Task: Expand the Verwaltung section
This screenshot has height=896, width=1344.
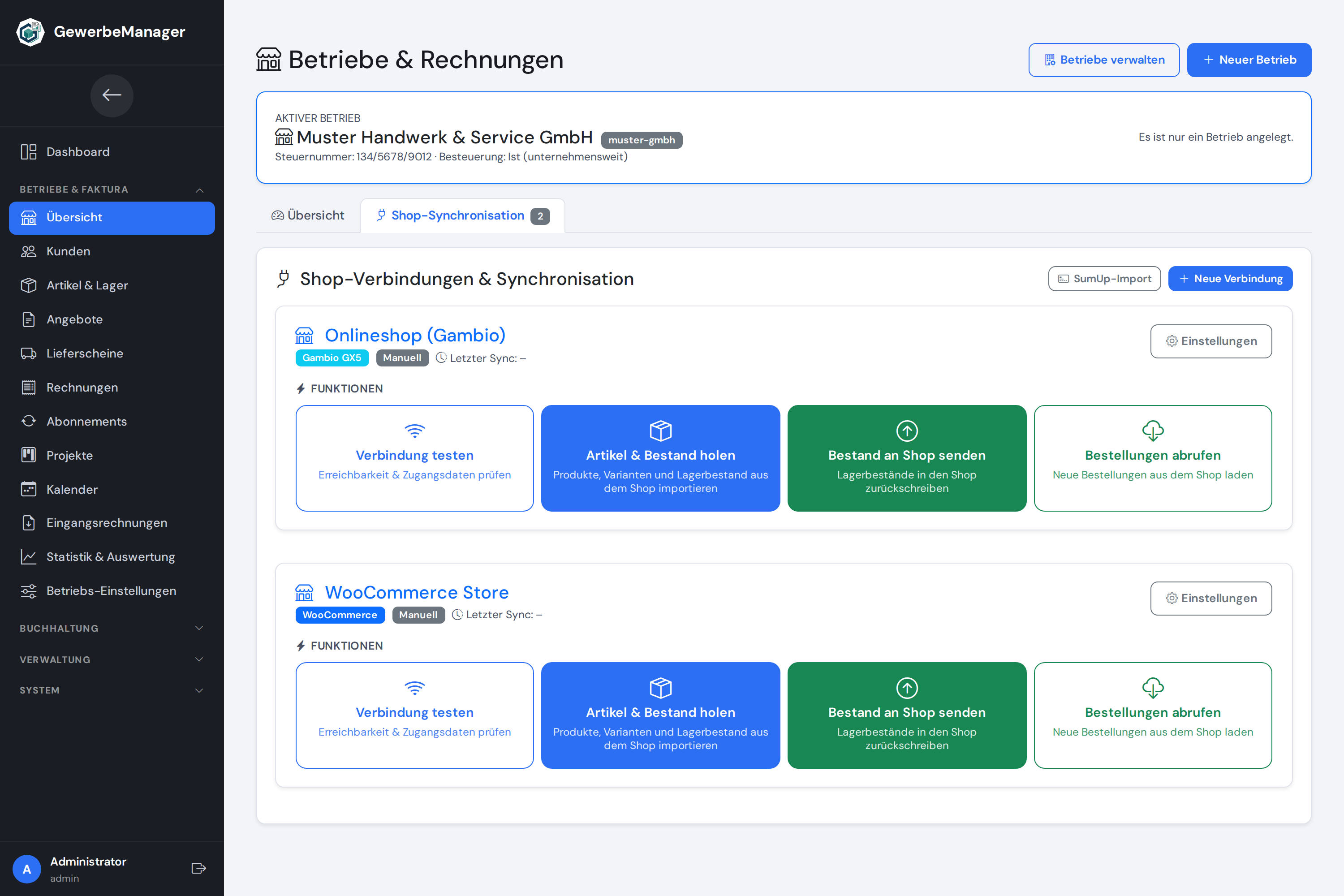Action: (112, 659)
